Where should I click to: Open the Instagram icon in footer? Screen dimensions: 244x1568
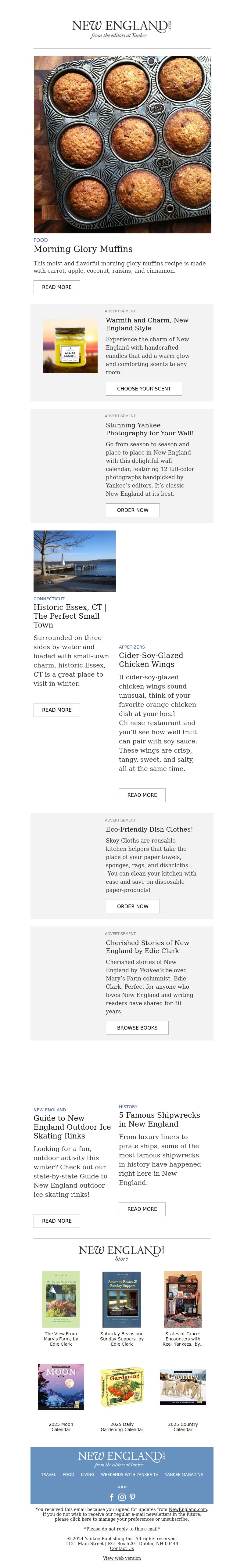[122, 1497]
